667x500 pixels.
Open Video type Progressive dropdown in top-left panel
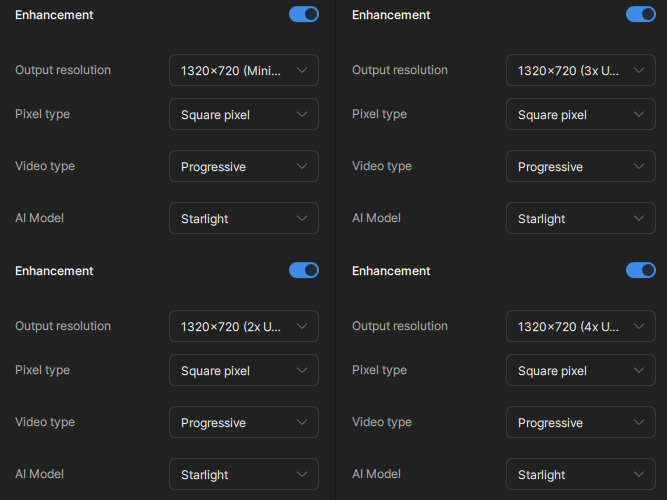[244, 166]
